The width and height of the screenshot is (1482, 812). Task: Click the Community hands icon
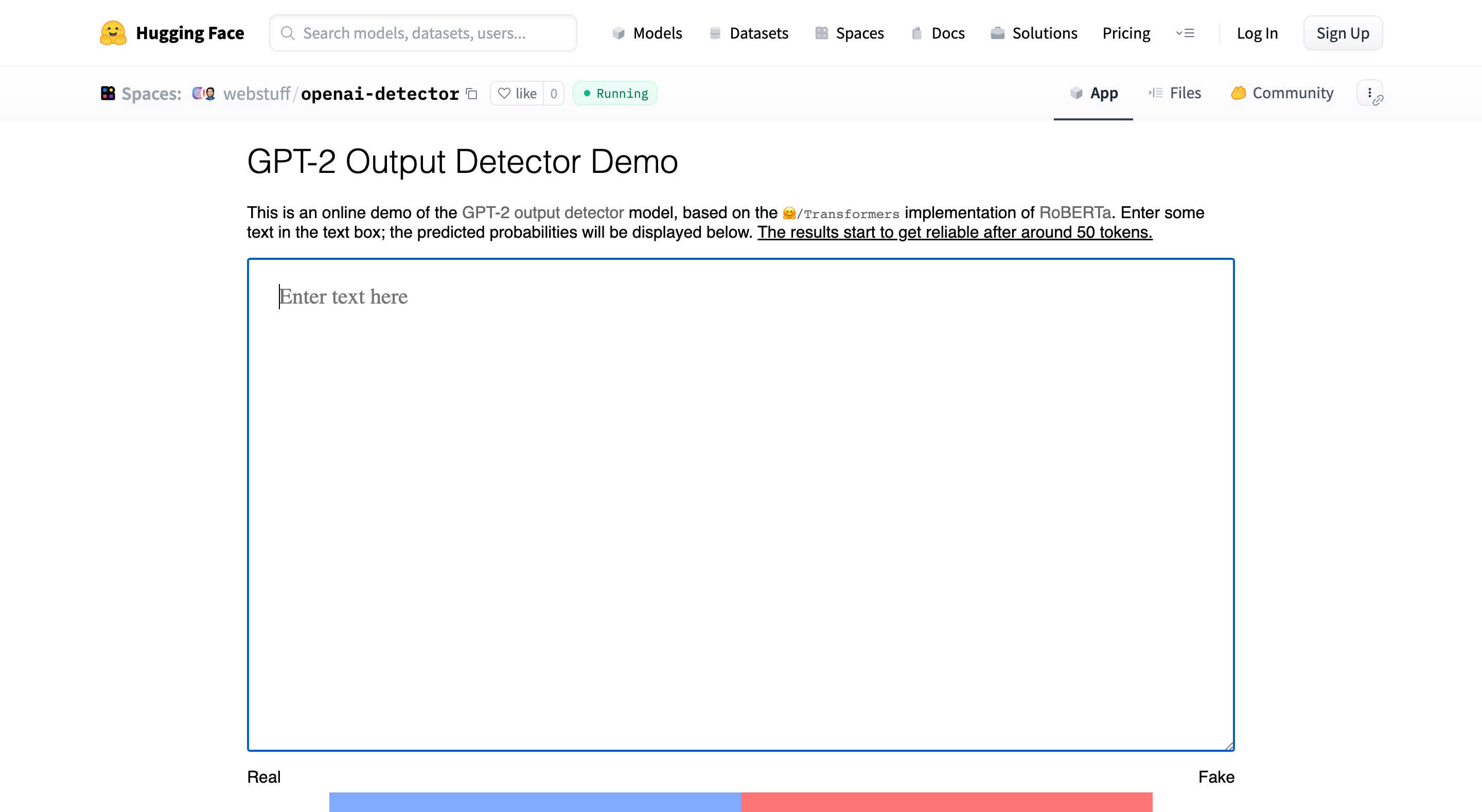coord(1239,93)
